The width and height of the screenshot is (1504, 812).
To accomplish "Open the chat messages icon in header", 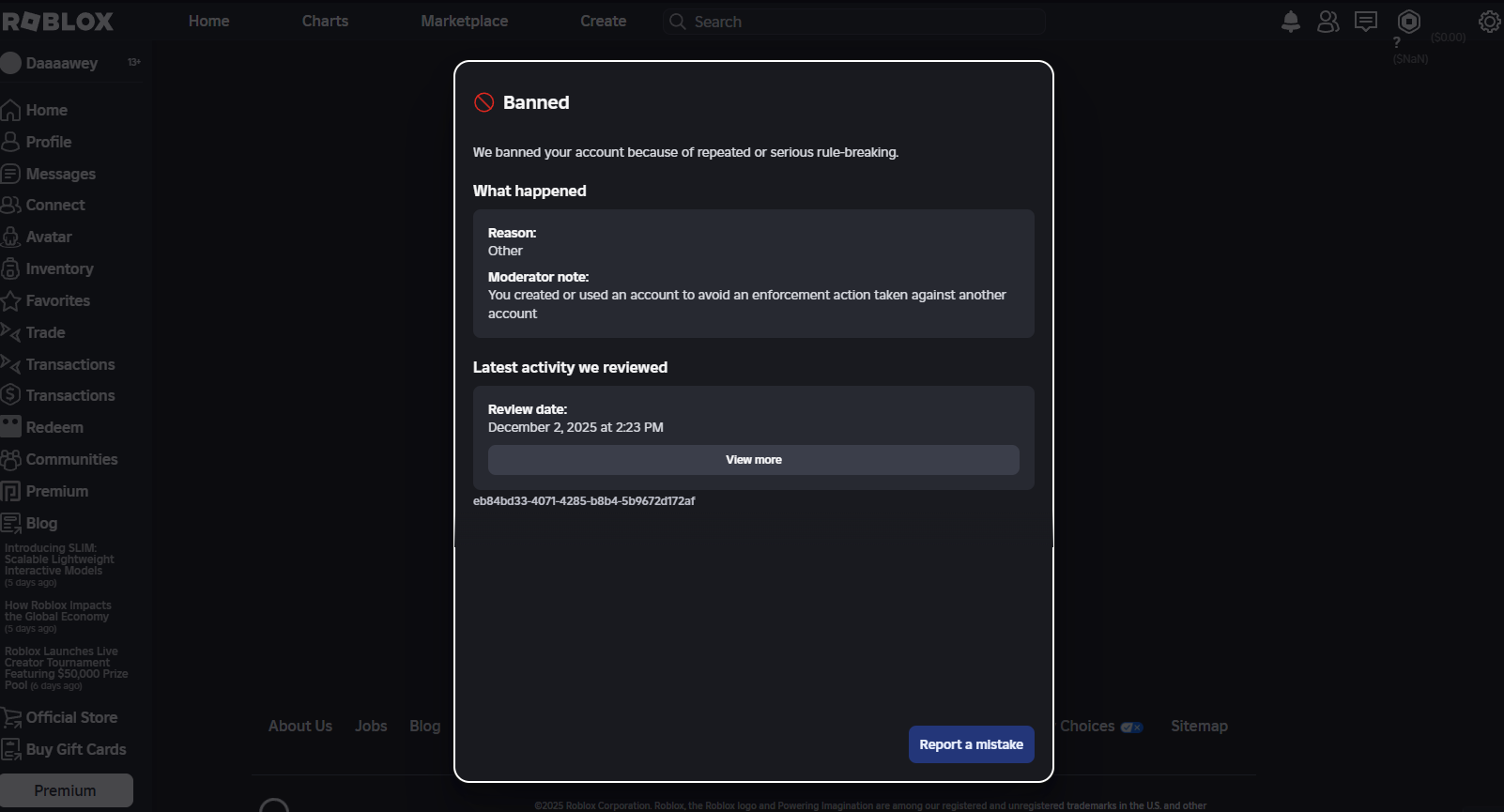I will (x=1366, y=22).
